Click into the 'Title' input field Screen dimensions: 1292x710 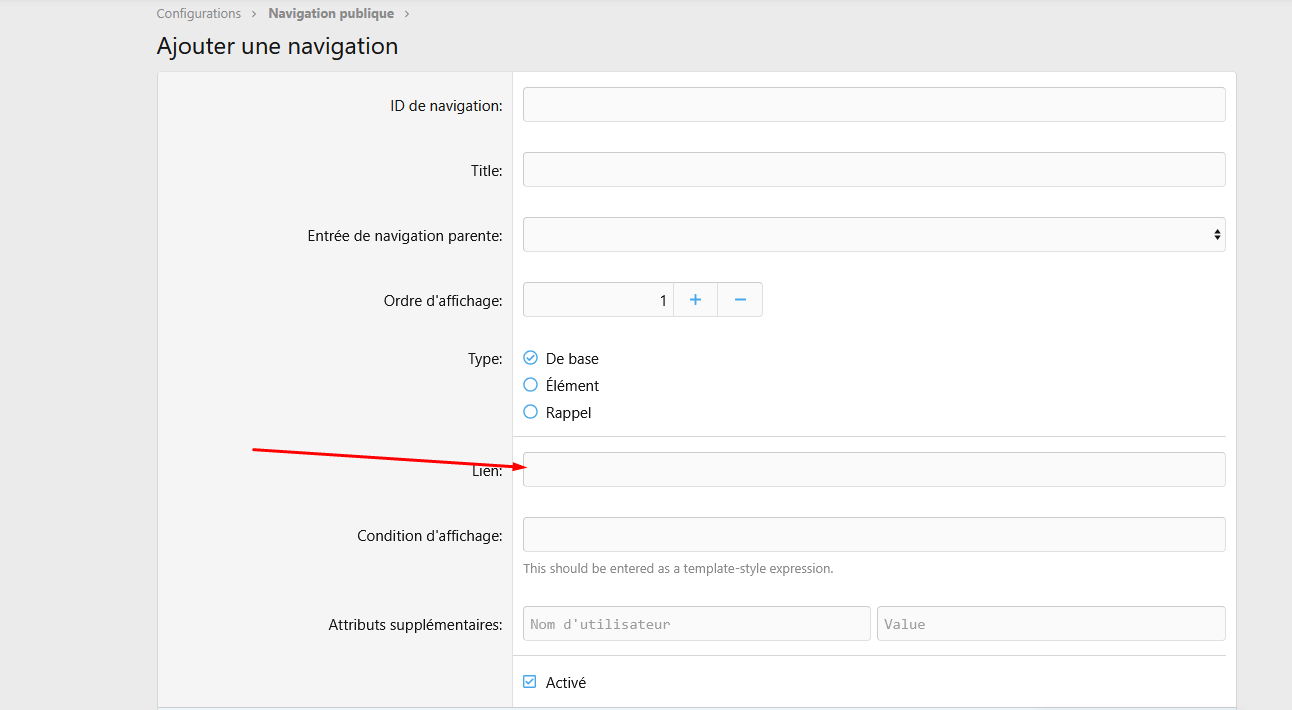point(873,170)
